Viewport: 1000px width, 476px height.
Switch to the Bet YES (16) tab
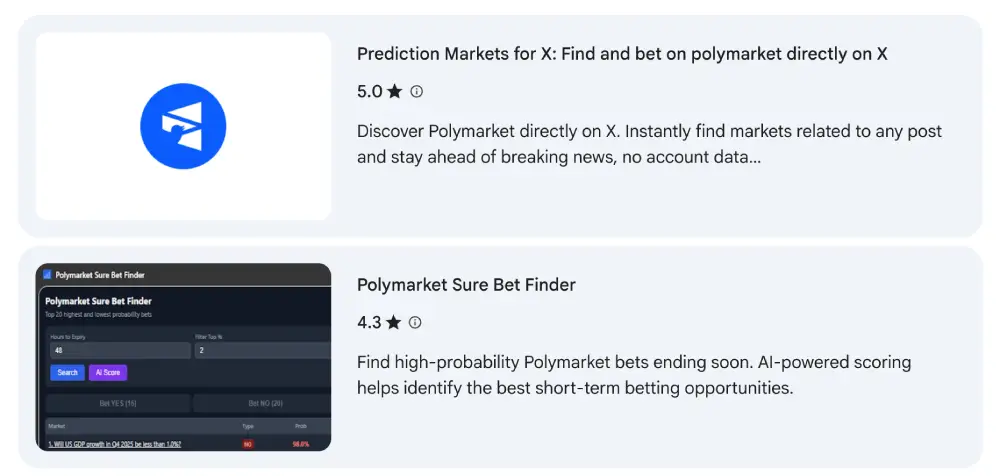click(x=118, y=403)
